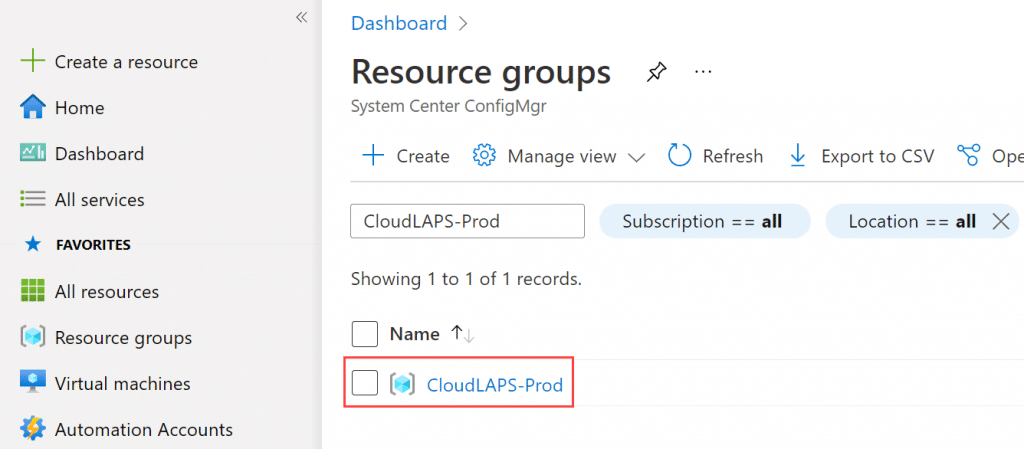Viewport: 1024px width, 449px height.
Task: Open the Dashboard chart icon
Action: [x=33, y=153]
